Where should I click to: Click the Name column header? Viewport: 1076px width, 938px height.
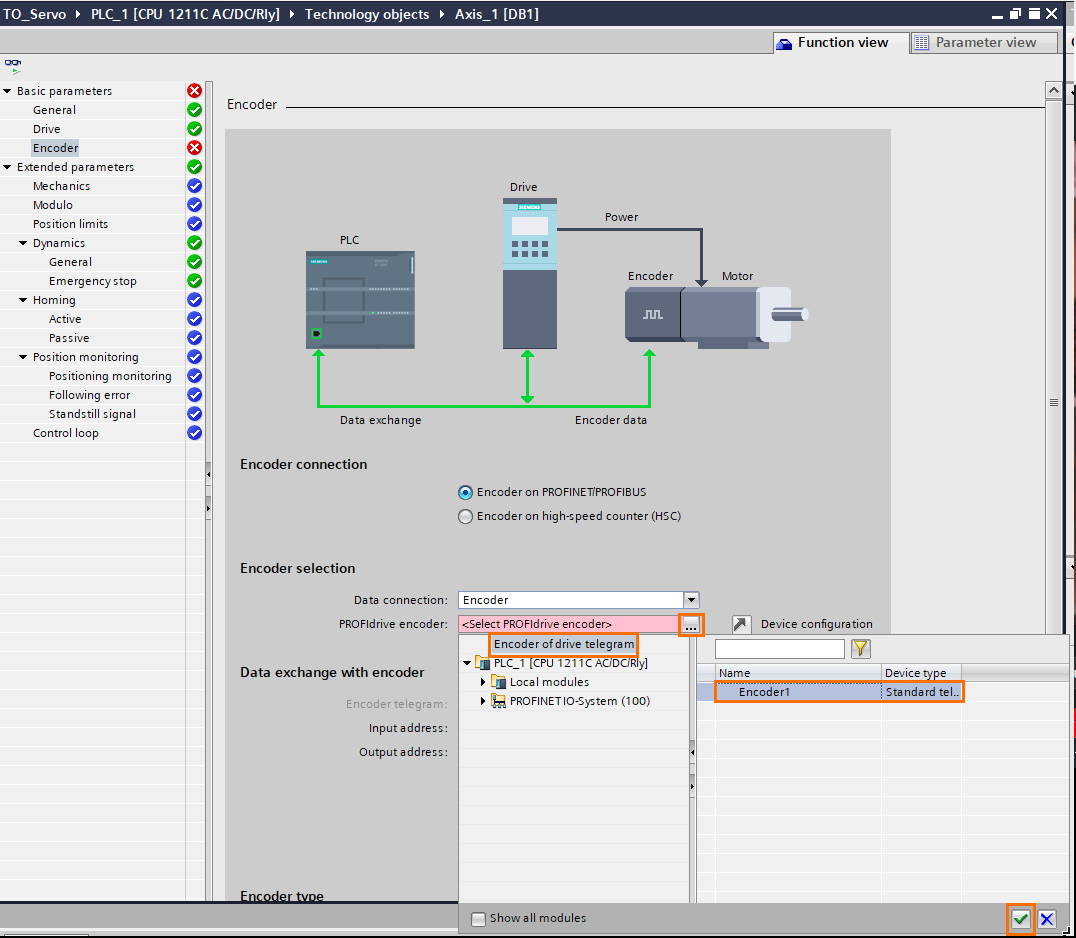click(x=798, y=673)
